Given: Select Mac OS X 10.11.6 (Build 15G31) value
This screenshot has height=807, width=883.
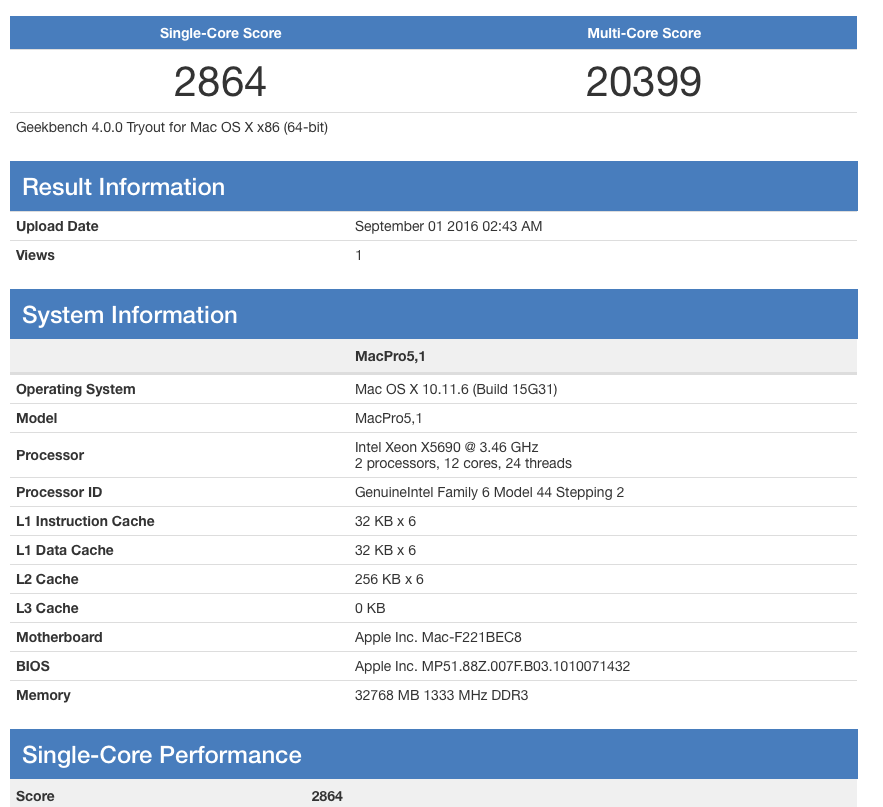Looking at the screenshot, I should [456, 389].
